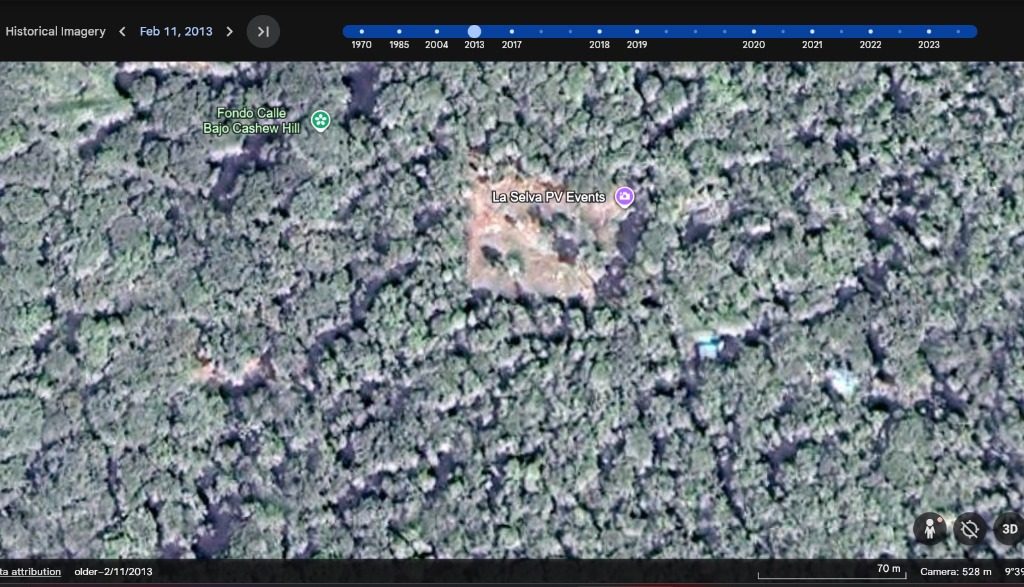
Task: Choose the 2023 timeline point
Action: [929, 32]
